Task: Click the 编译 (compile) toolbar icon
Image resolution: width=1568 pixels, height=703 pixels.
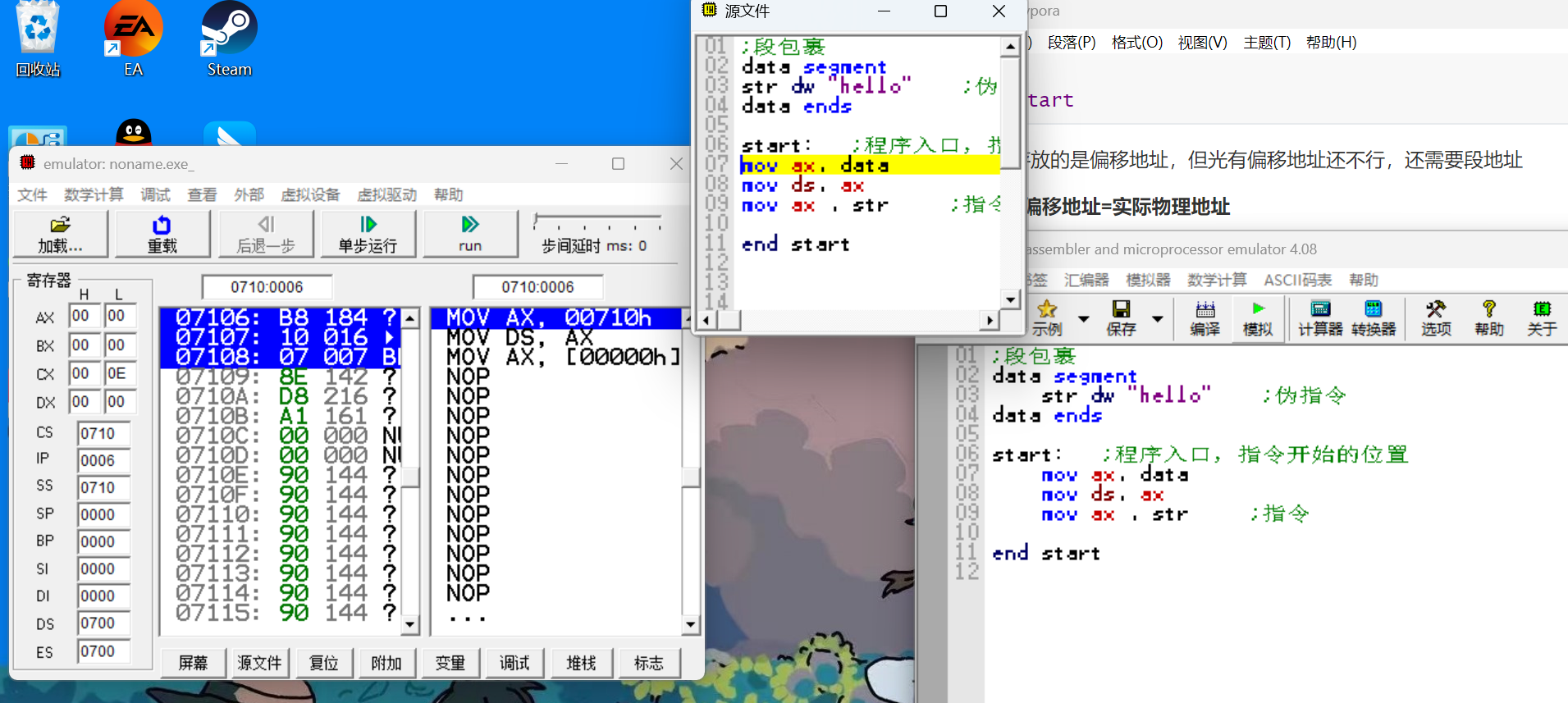Action: [1205, 318]
